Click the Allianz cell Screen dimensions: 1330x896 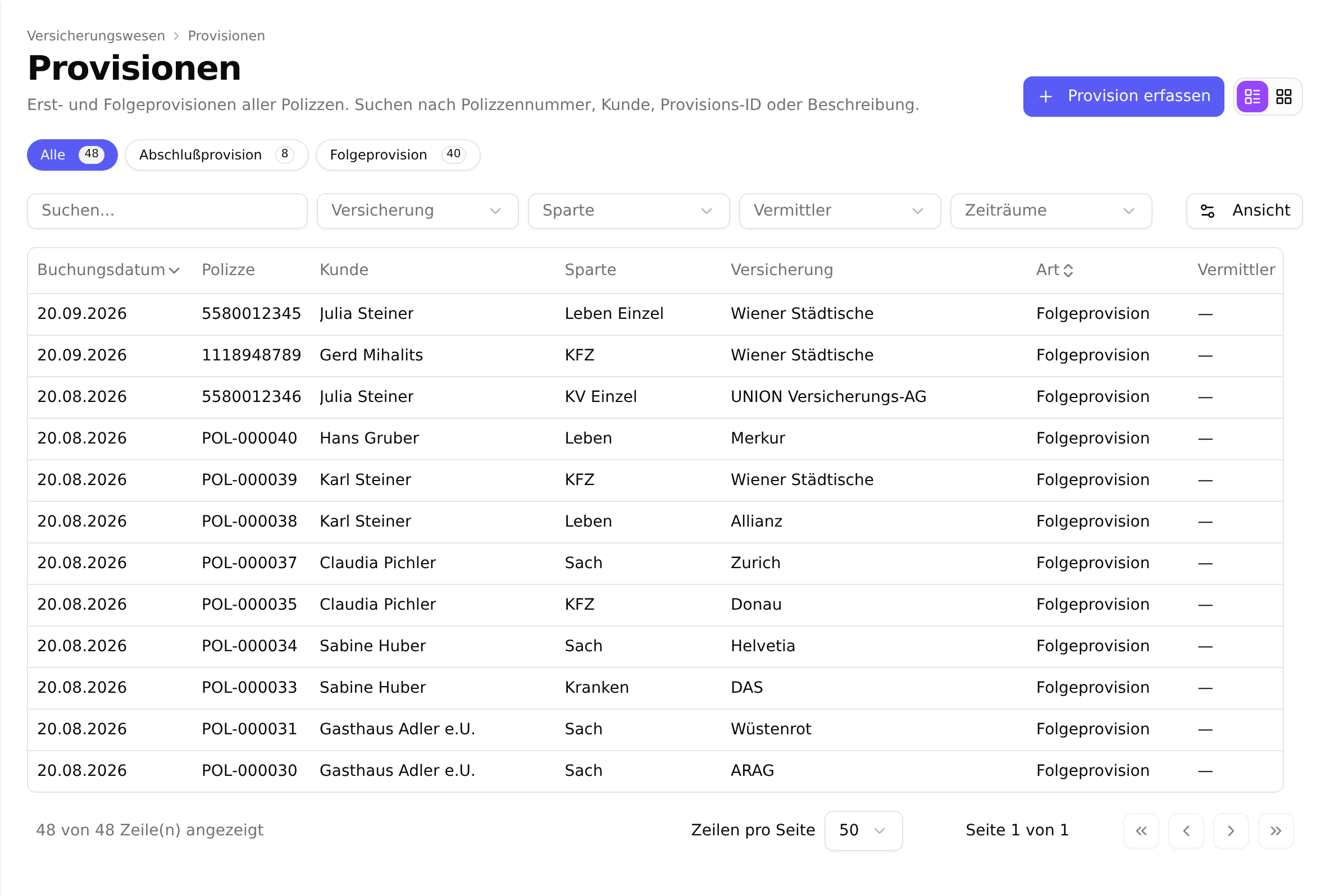(756, 521)
